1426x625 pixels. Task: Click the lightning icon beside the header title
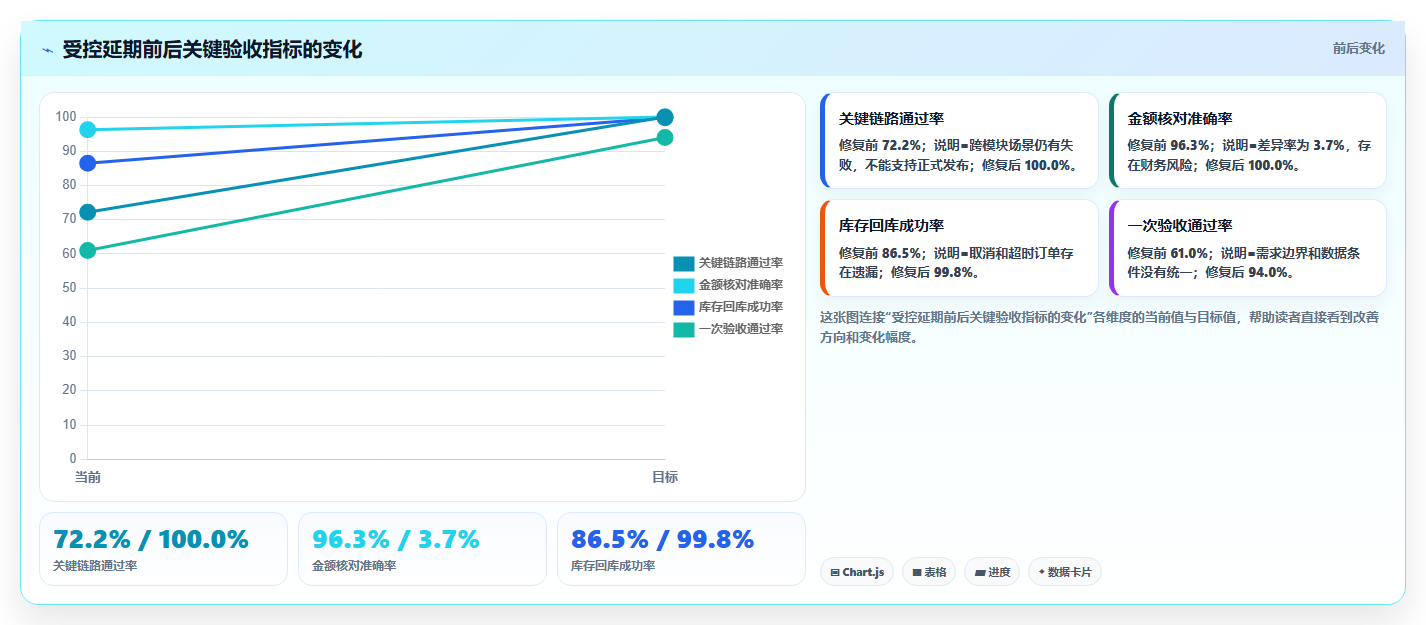(47, 50)
